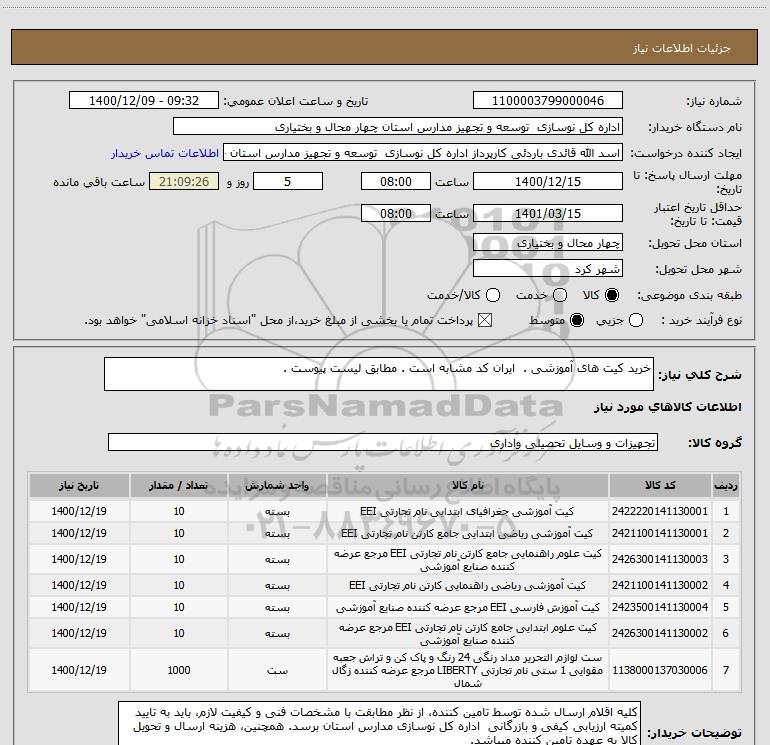This screenshot has height=745, width=770.
Task: Click the تعداد / مقدار column header
Action: [179, 485]
